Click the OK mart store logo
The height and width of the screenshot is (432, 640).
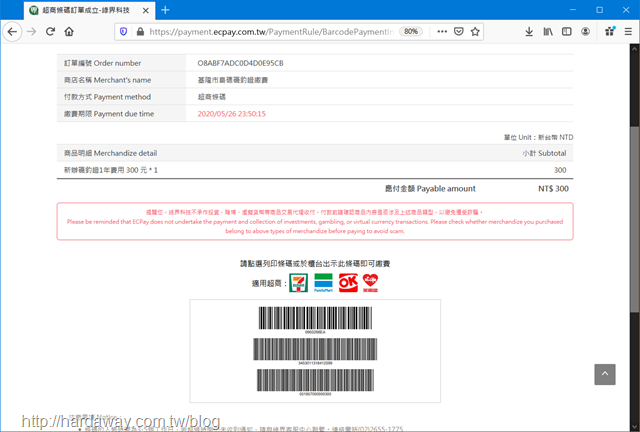(x=348, y=283)
